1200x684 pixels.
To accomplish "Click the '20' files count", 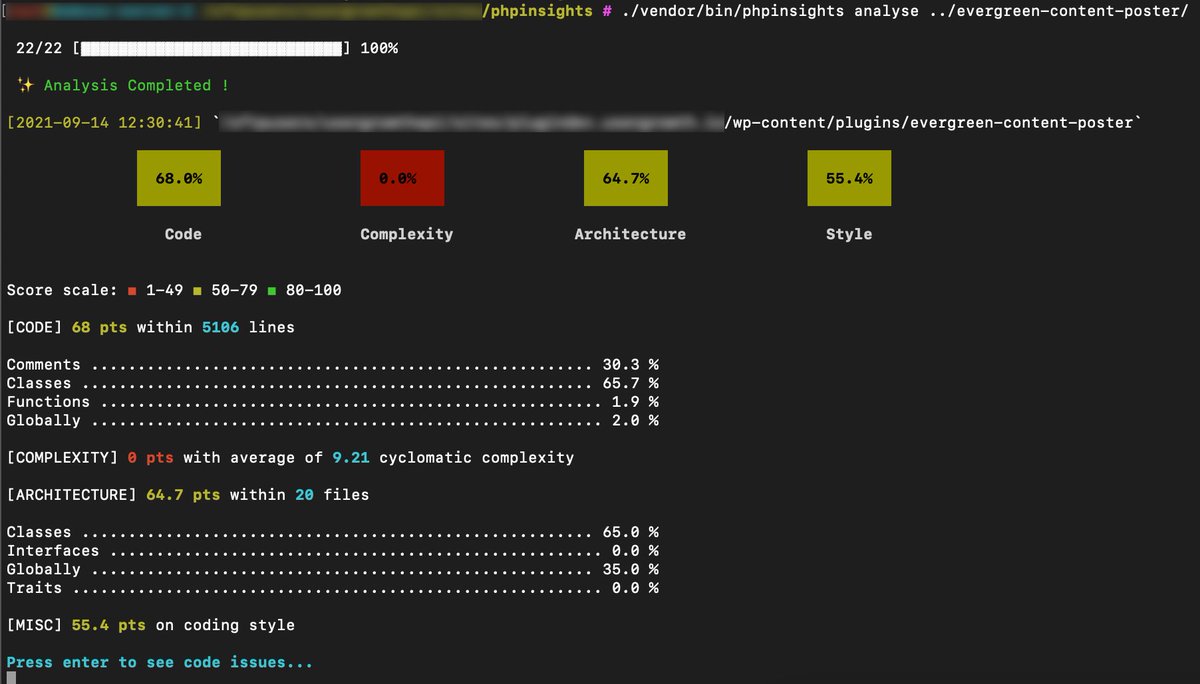I will [304, 494].
